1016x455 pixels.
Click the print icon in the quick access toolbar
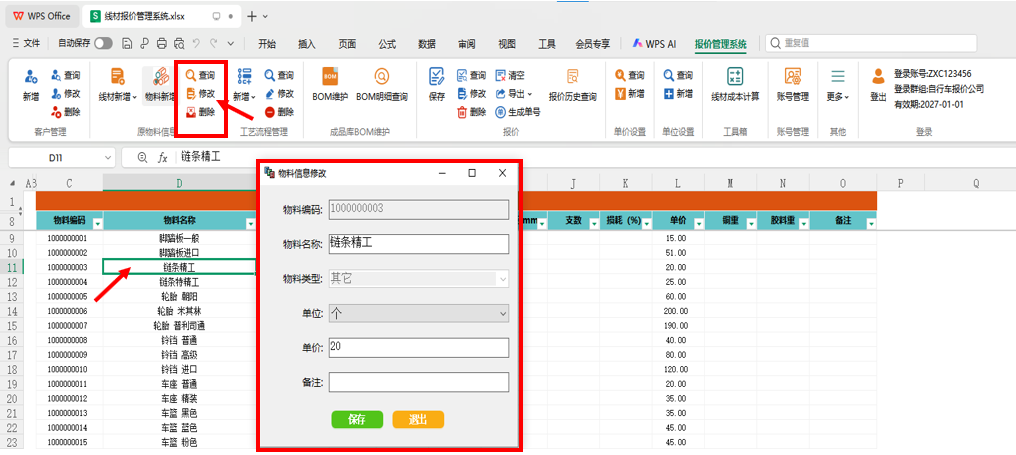pos(162,43)
